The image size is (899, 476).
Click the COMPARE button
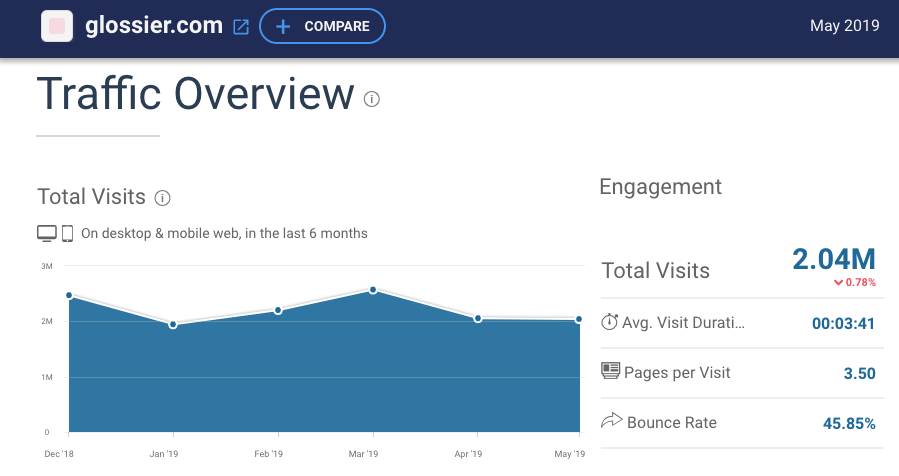322,26
